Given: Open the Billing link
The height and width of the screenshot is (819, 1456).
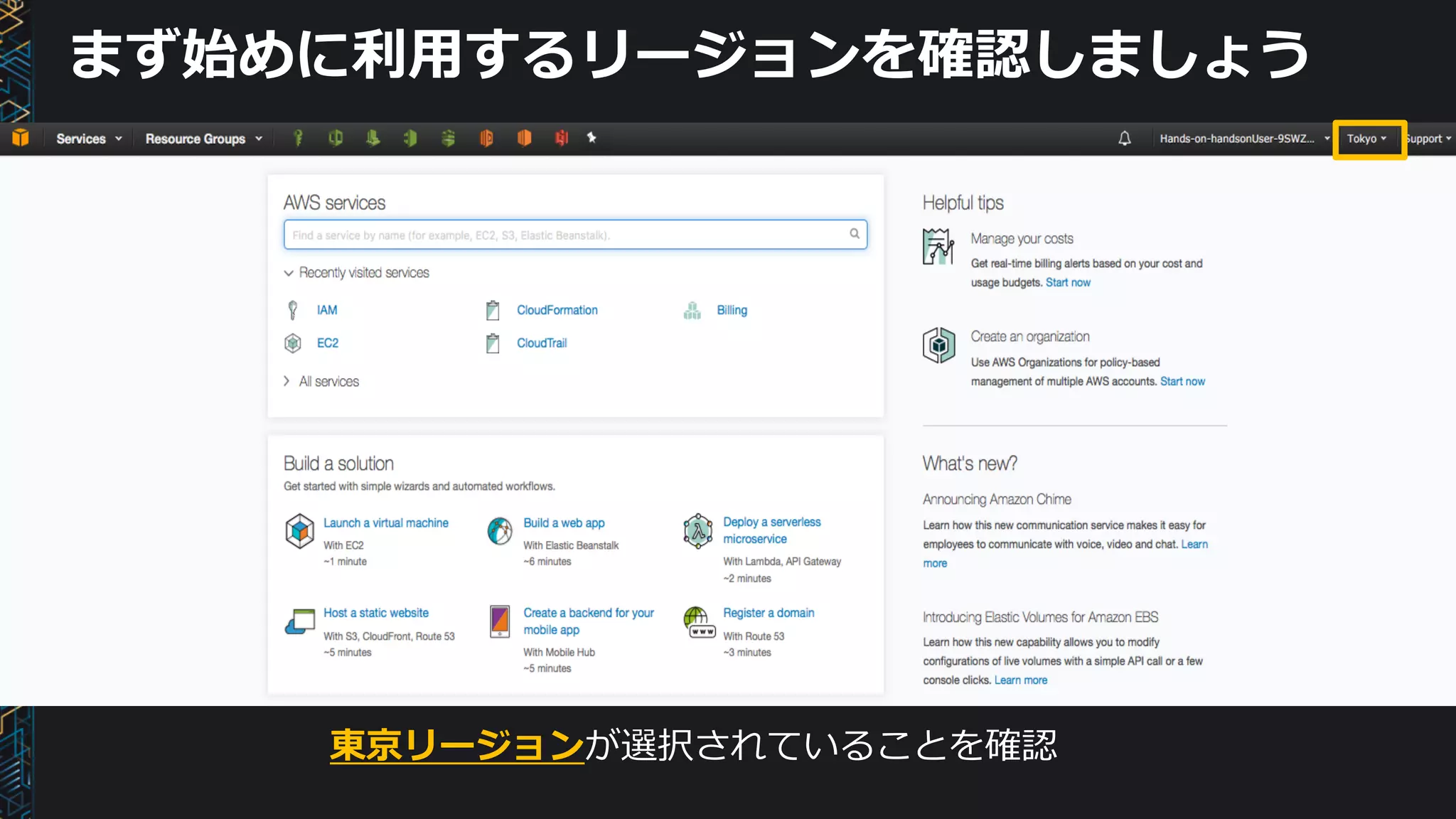Looking at the screenshot, I should pyautogui.click(x=732, y=310).
